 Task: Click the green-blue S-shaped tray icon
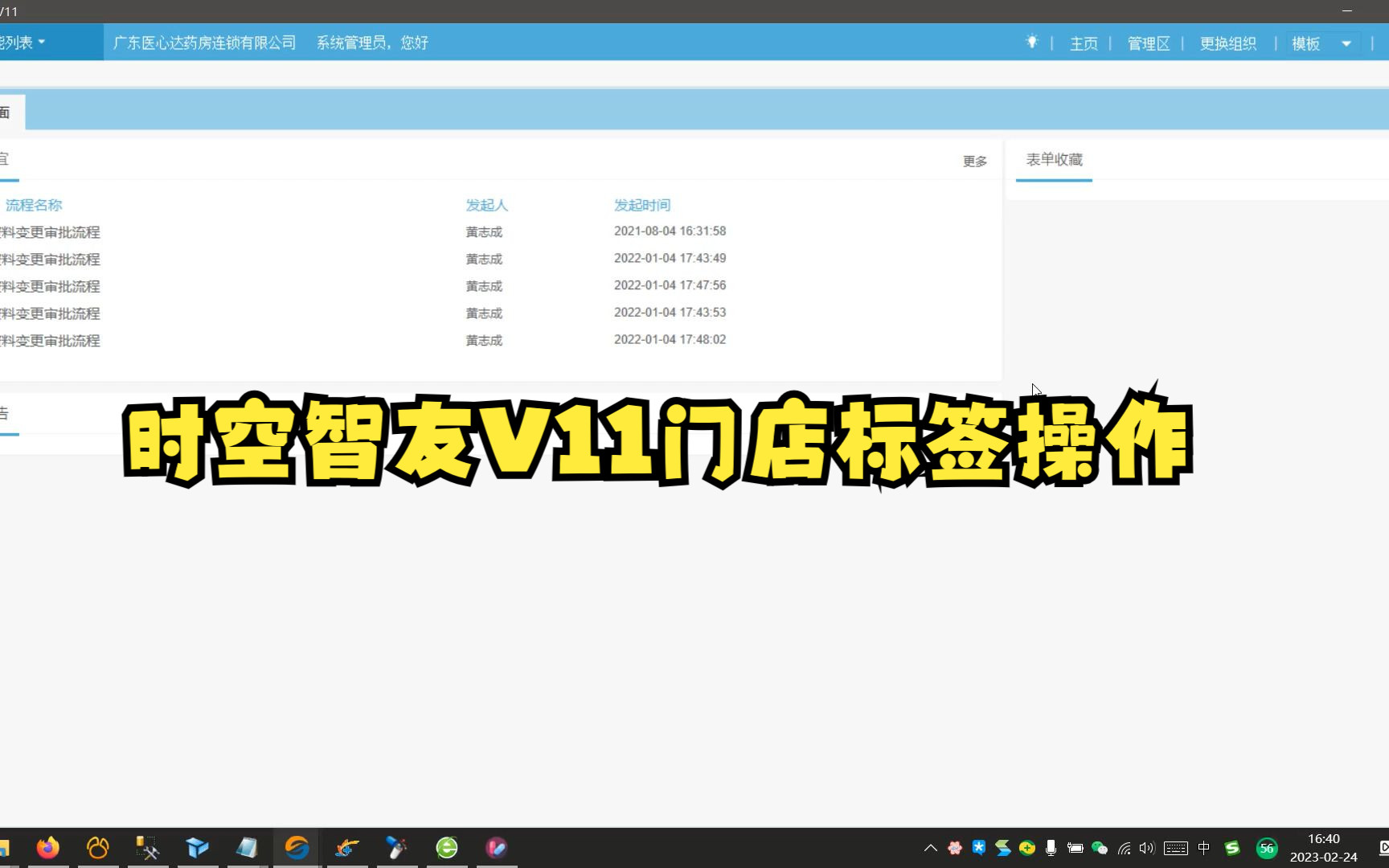(1003, 848)
